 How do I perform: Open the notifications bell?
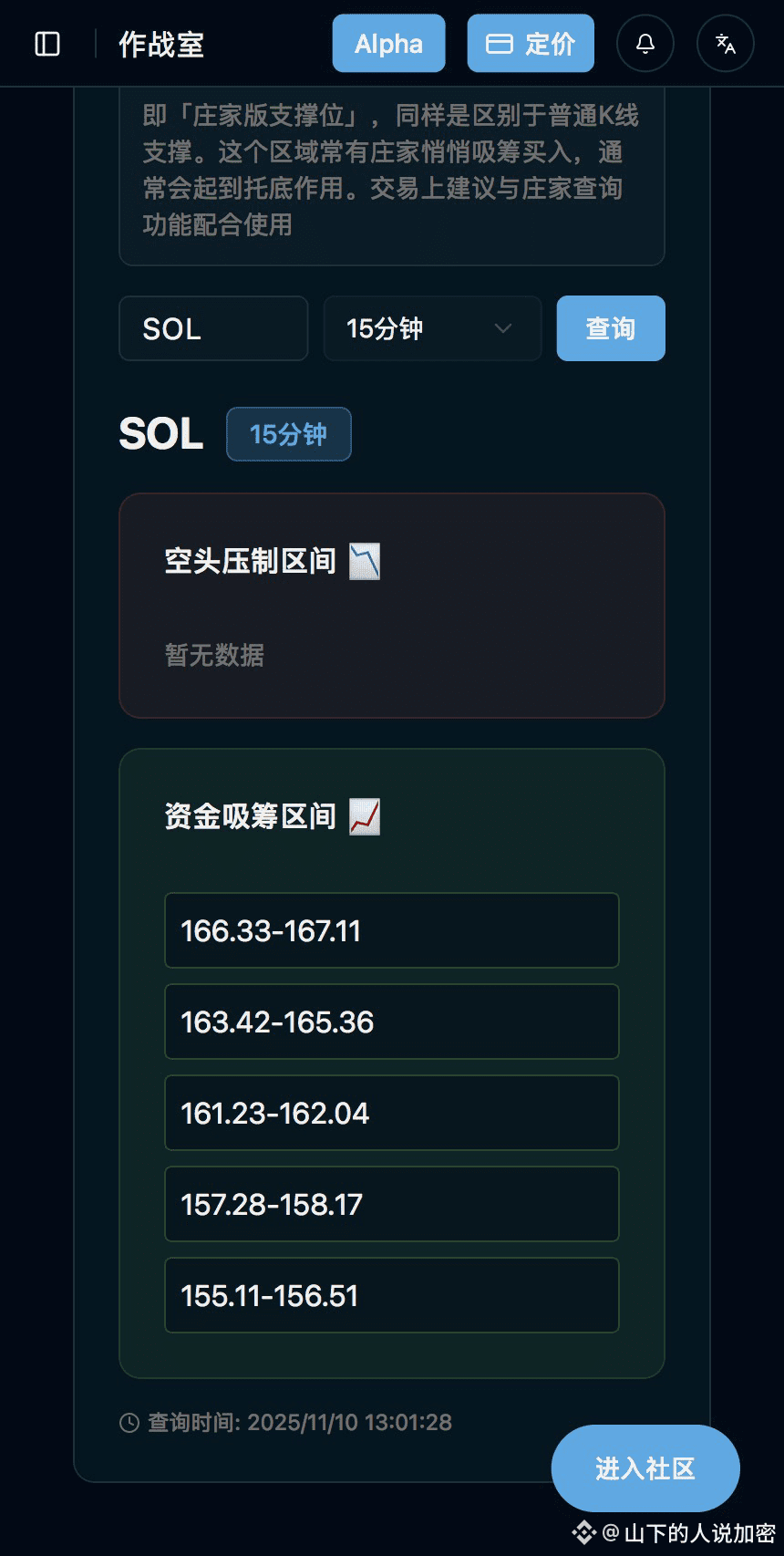[645, 43]
